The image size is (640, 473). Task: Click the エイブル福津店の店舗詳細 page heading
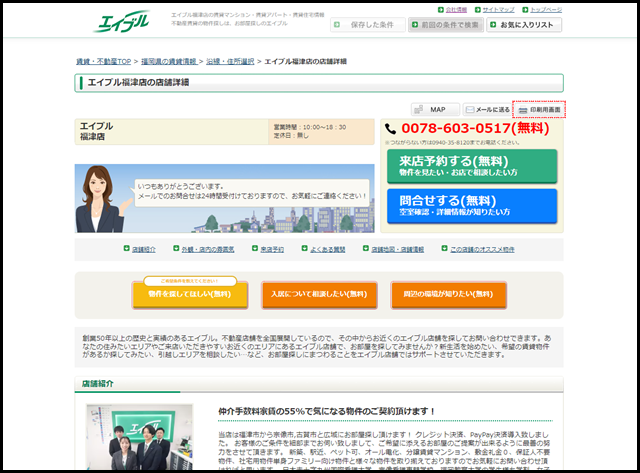point(138,82)
